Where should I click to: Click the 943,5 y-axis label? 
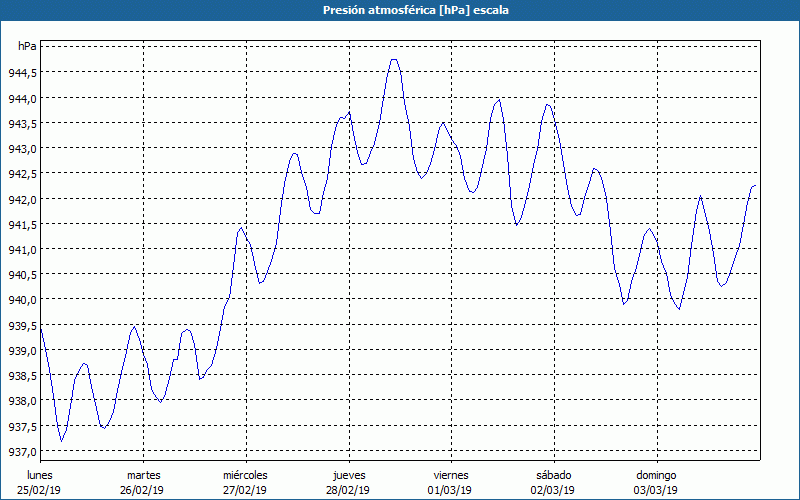coord(22,123)
